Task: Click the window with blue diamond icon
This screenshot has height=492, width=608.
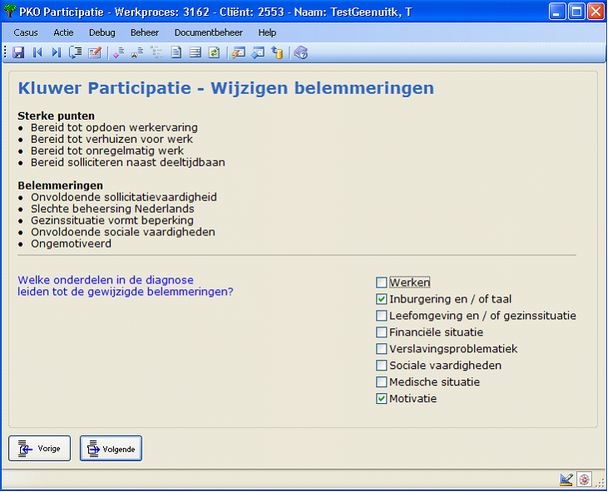Action: (258, 52)
